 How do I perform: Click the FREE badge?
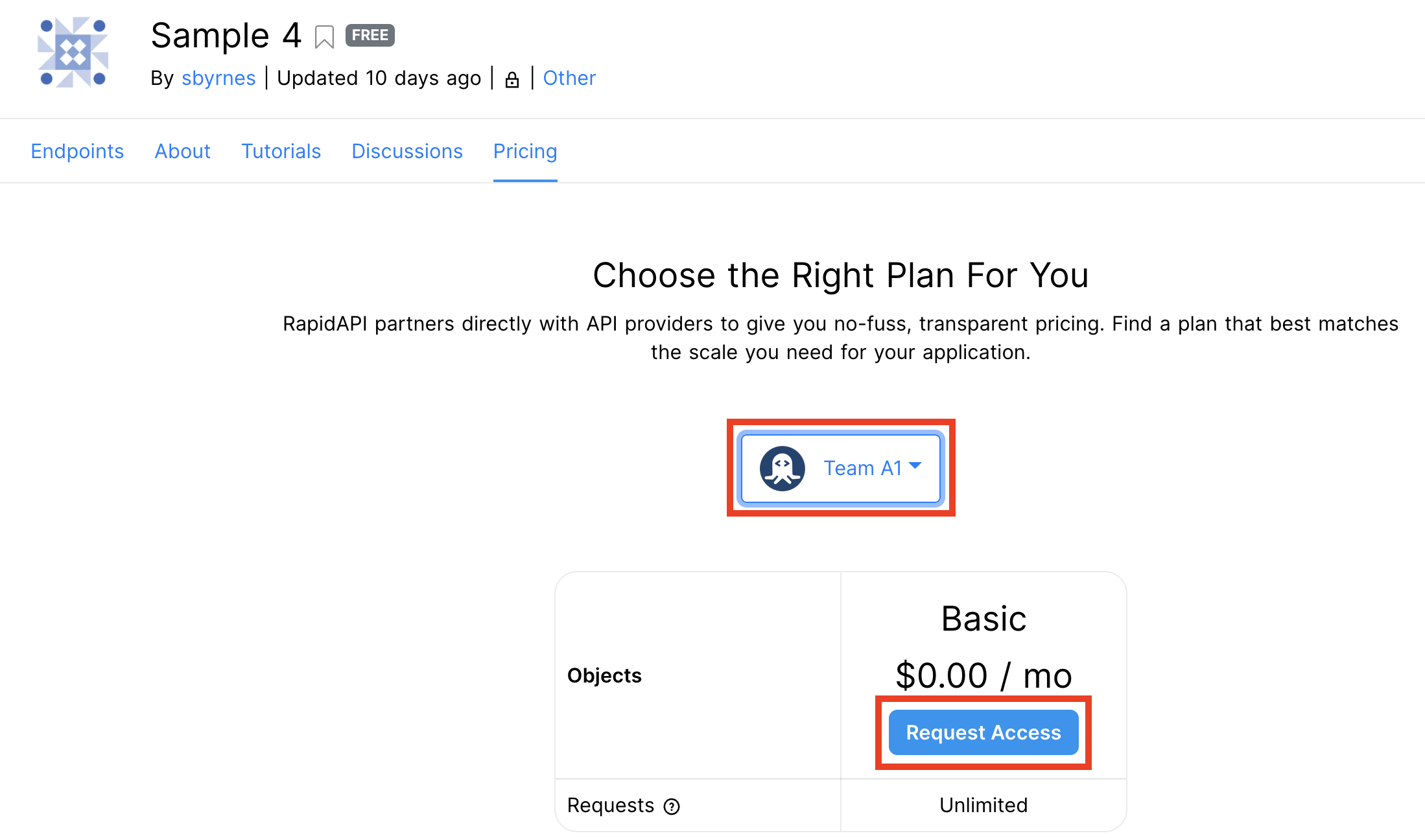click(x=370, y=35)
